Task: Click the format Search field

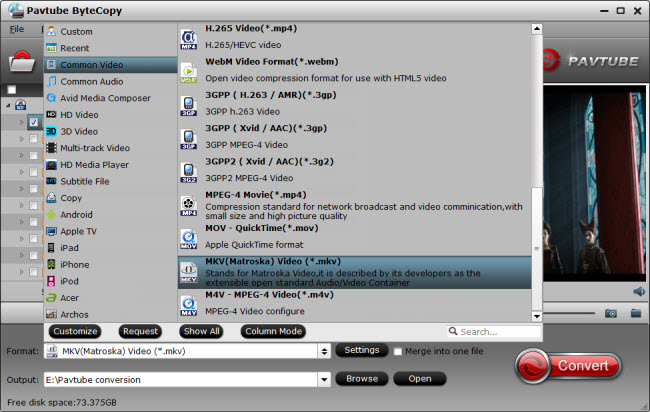Action: (495, 332)
